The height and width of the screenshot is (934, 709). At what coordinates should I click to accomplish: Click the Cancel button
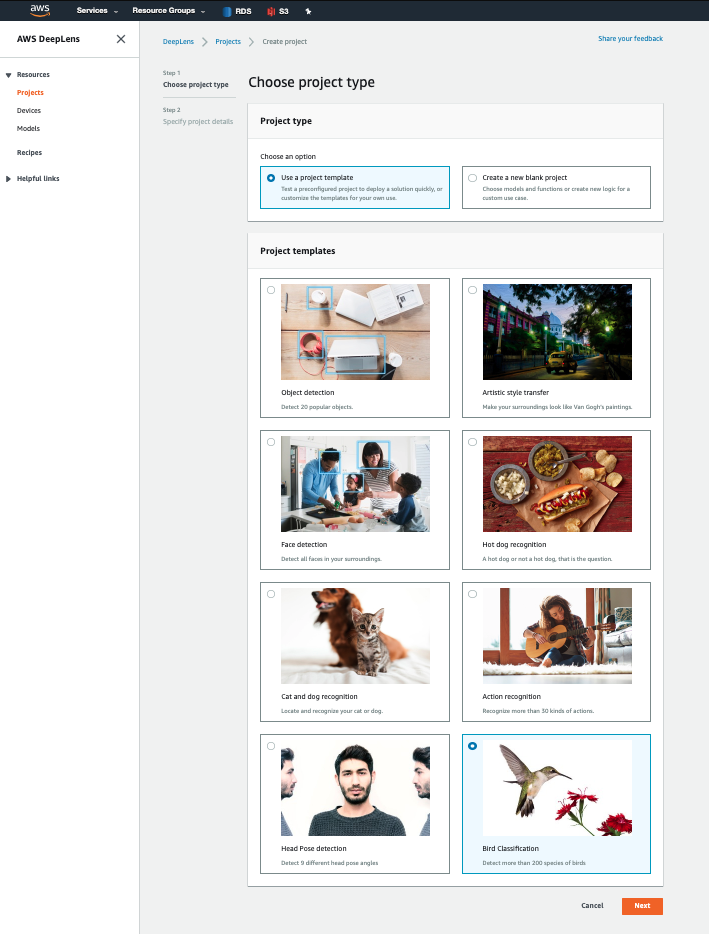tap(592, 906)
